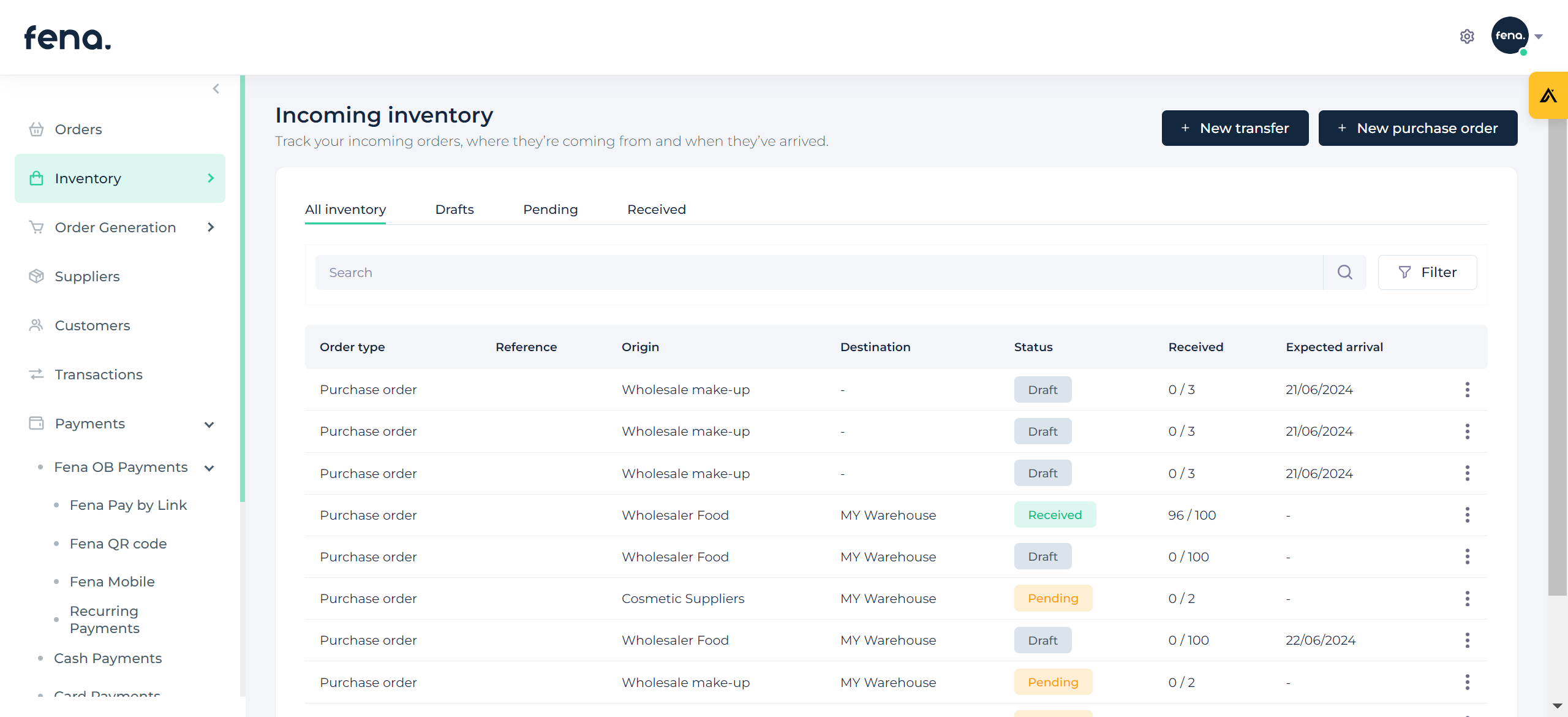Click the Transactions arrows icon
The height and width of the screenshot is (717, 1568).
(x=36, y=374)
